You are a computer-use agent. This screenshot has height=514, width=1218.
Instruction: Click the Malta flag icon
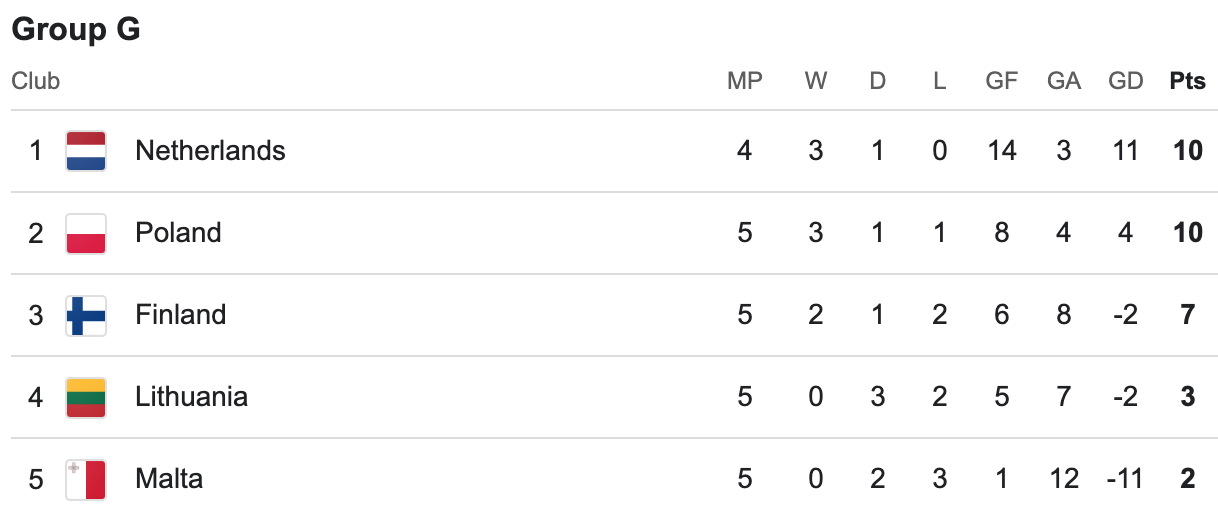[86, 479]
